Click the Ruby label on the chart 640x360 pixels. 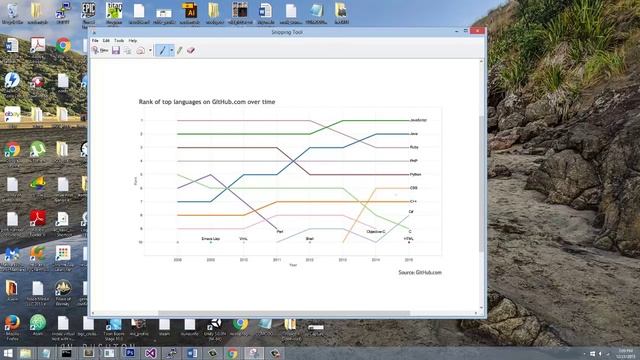point(414,147)
